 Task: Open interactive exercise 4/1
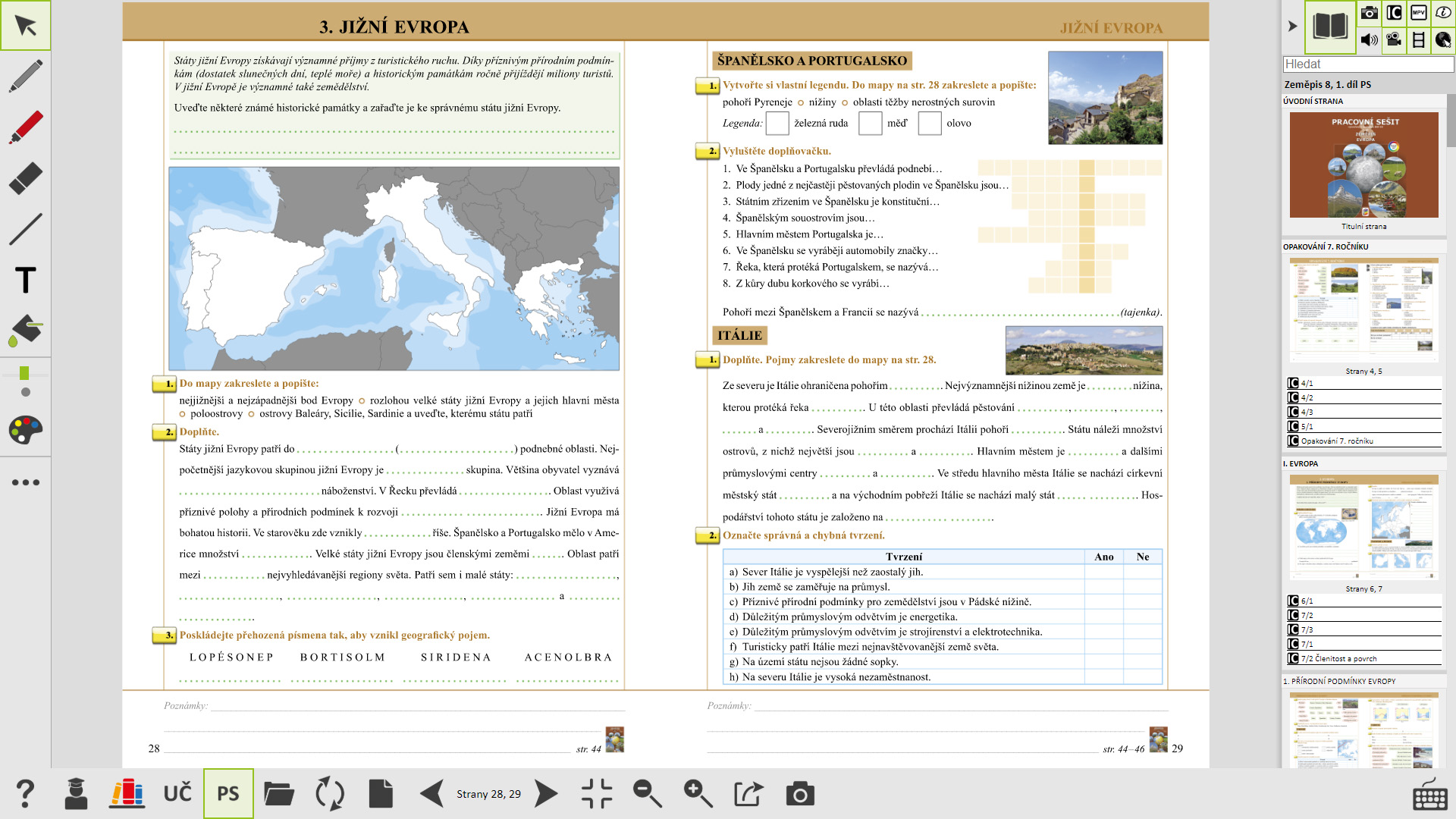(1363, 383)
